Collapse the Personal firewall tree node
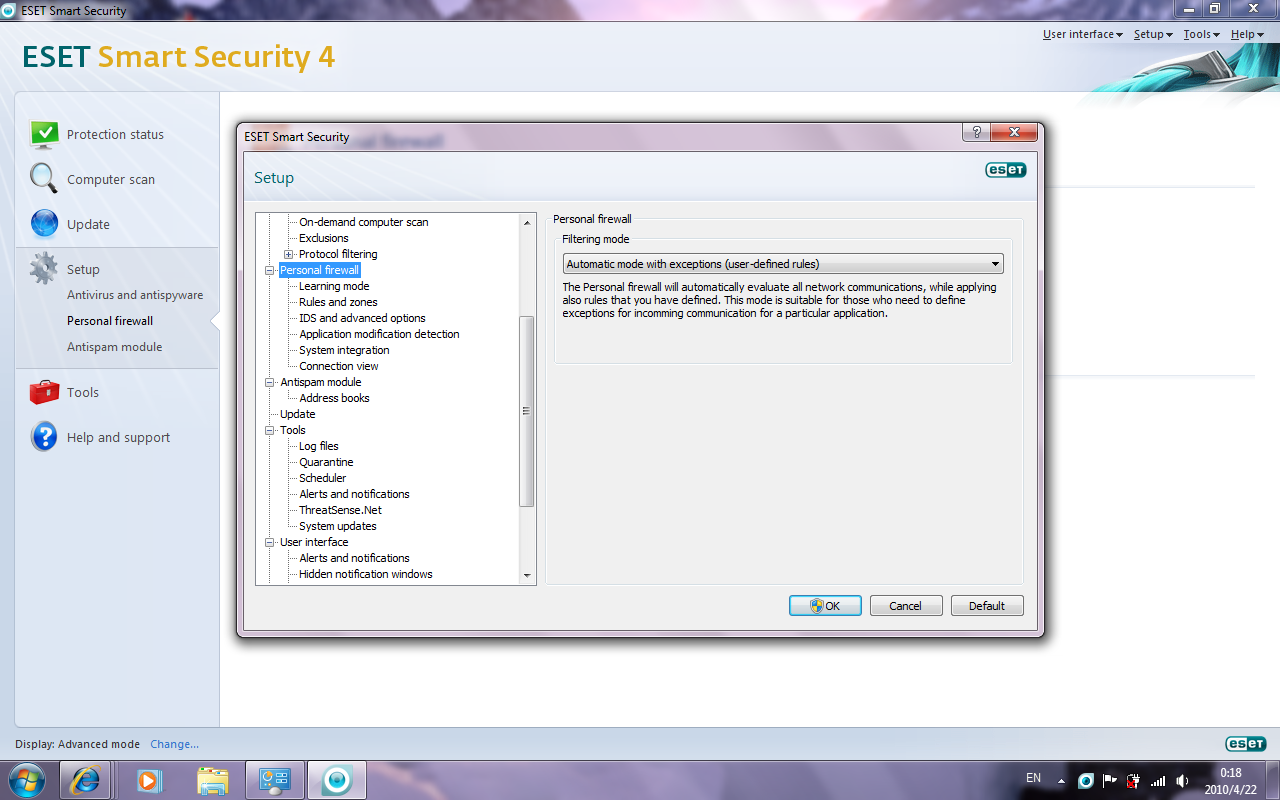This screenshot has width=1280, height=800. (x=269, y=270)
